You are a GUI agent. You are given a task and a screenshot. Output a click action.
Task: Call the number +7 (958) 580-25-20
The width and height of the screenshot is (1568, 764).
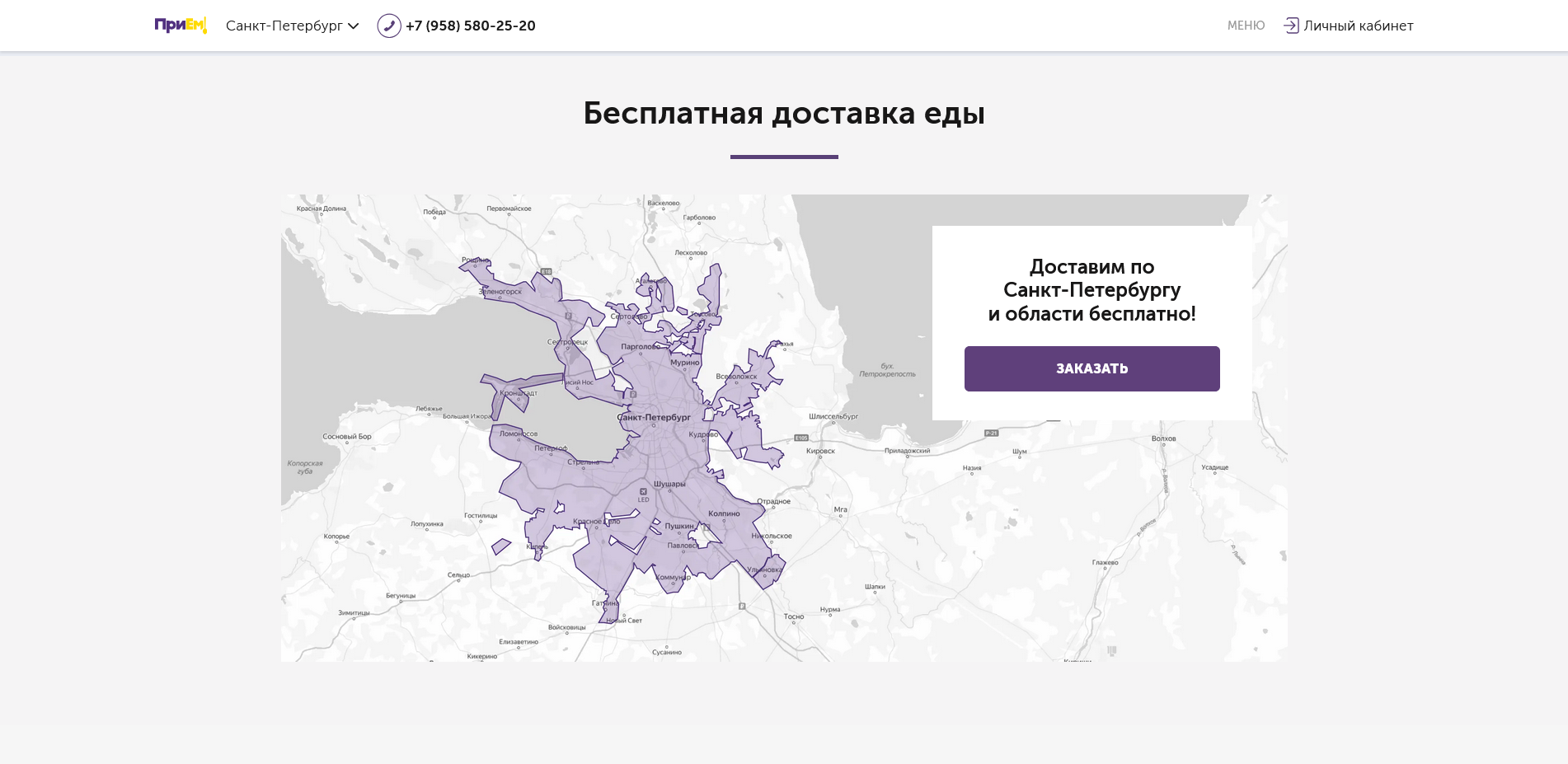click(470, 26)
